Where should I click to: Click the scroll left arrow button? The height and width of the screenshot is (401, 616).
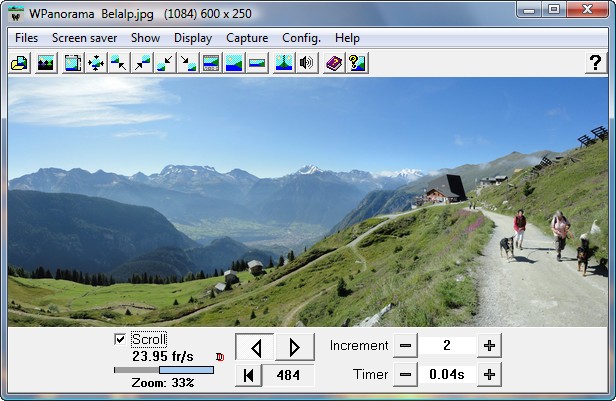255,347
